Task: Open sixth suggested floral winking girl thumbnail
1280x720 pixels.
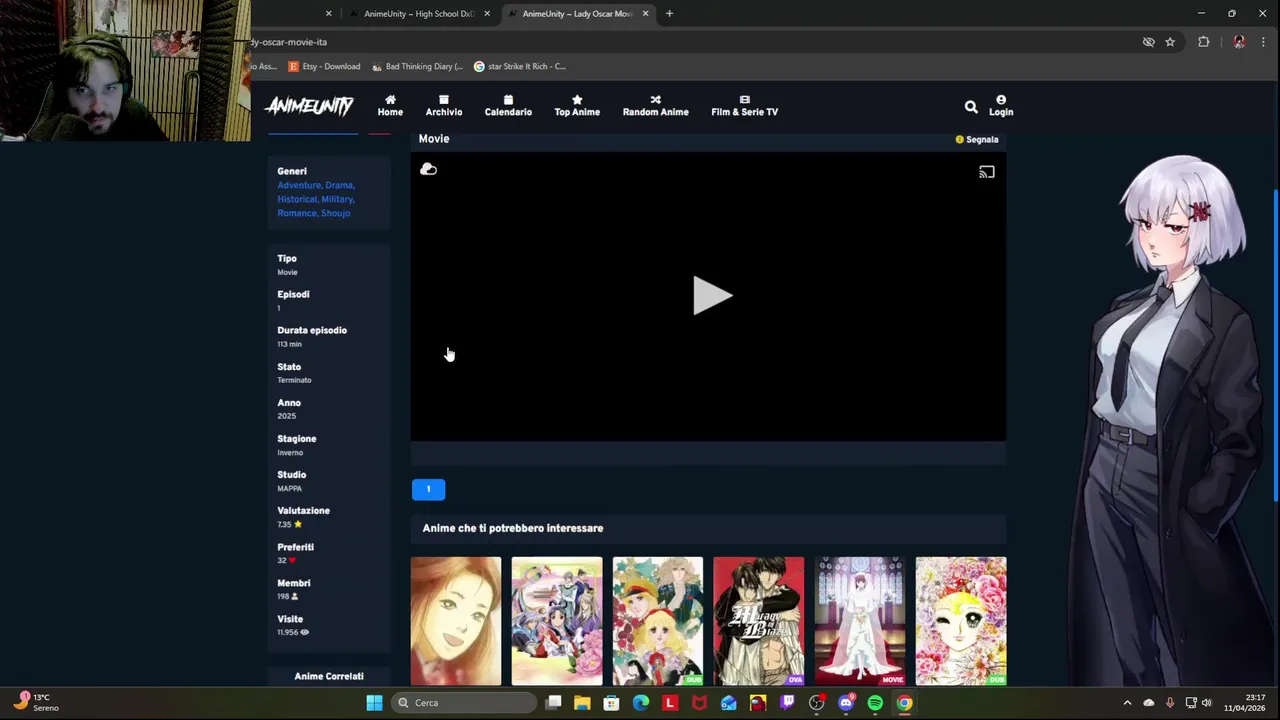Action: (961, 621)
